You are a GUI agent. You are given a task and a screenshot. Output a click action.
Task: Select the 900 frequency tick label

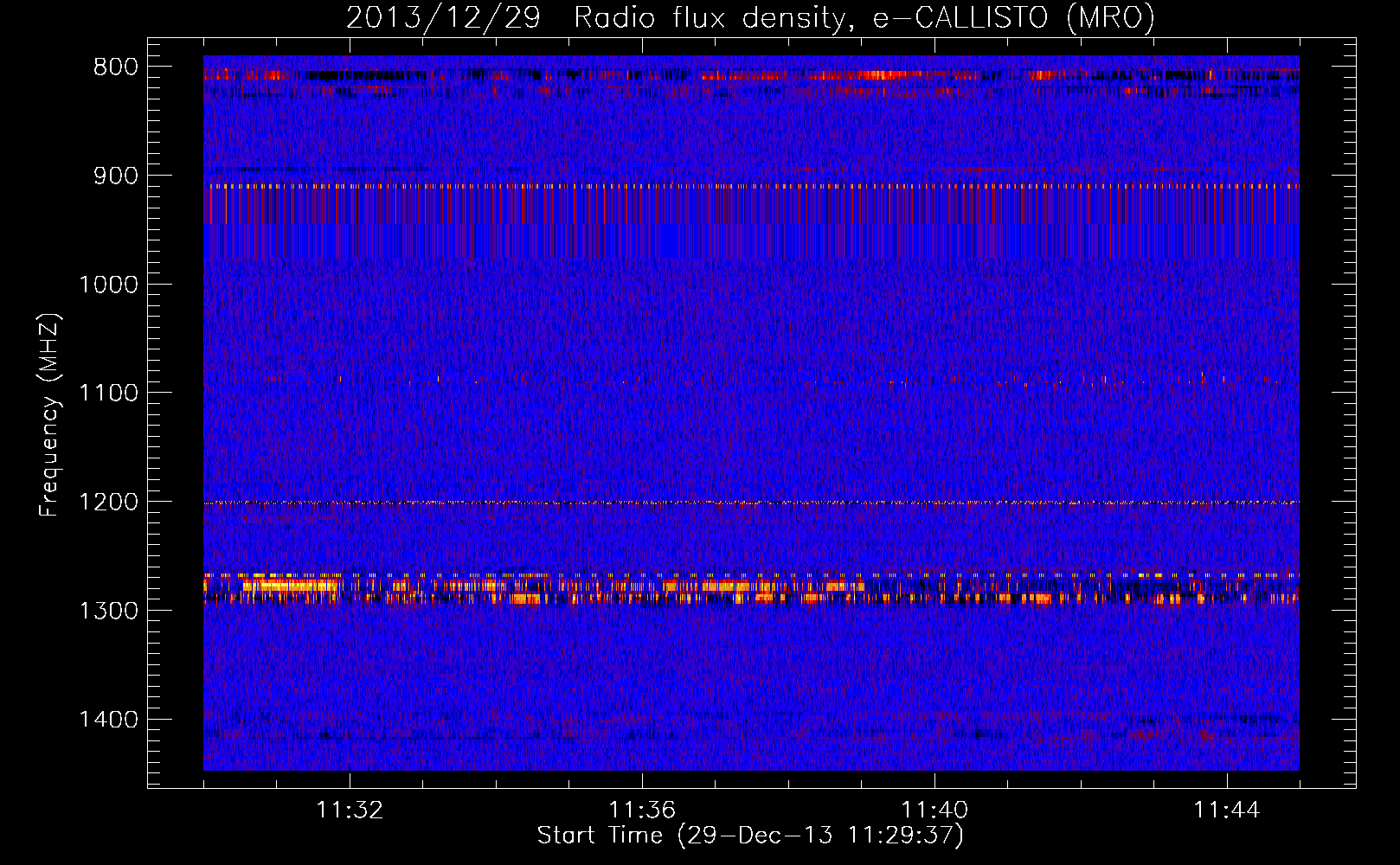116,176
